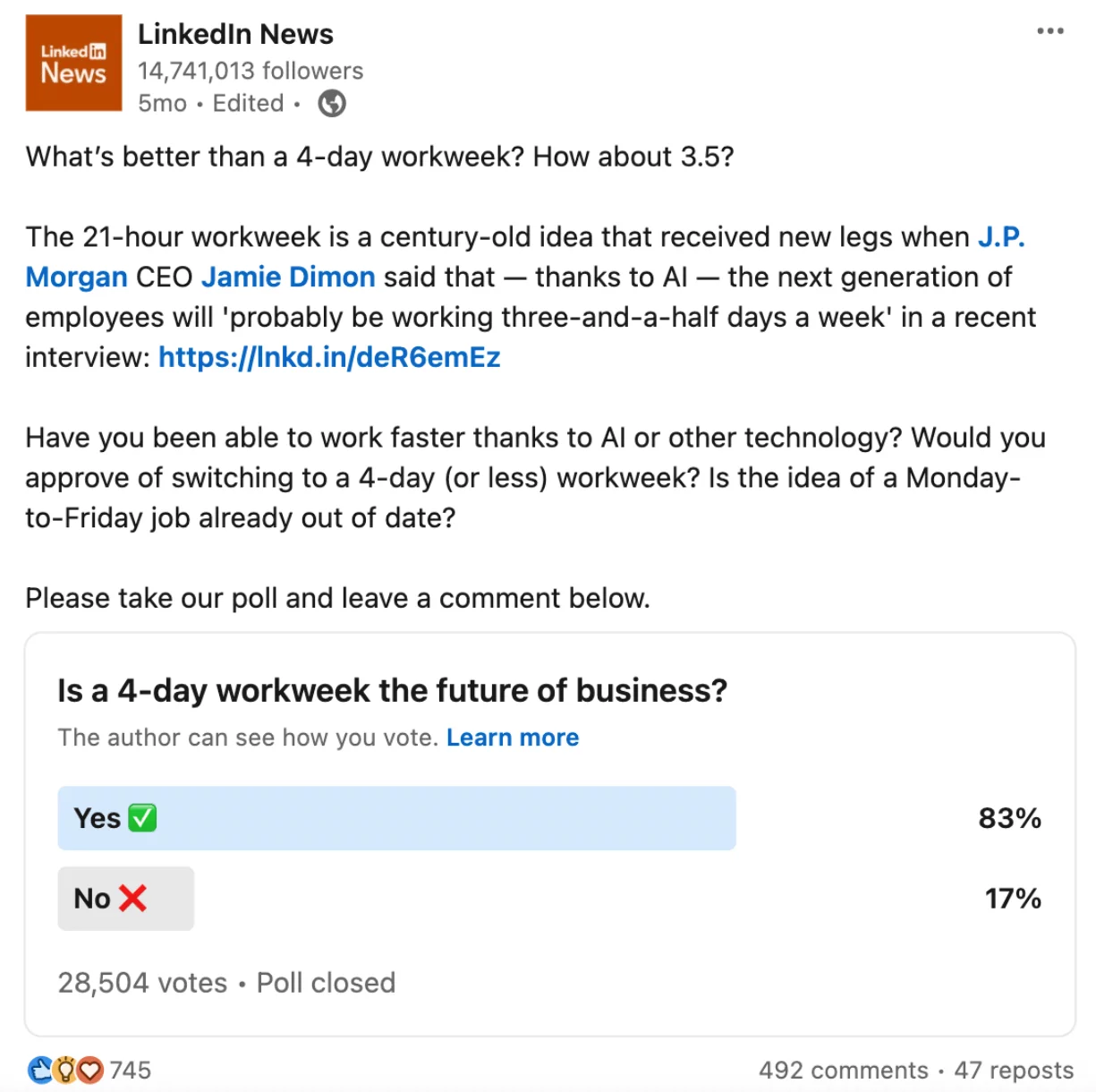
Task: Open the LinkedIn News profile name
Action: [235, 34]
